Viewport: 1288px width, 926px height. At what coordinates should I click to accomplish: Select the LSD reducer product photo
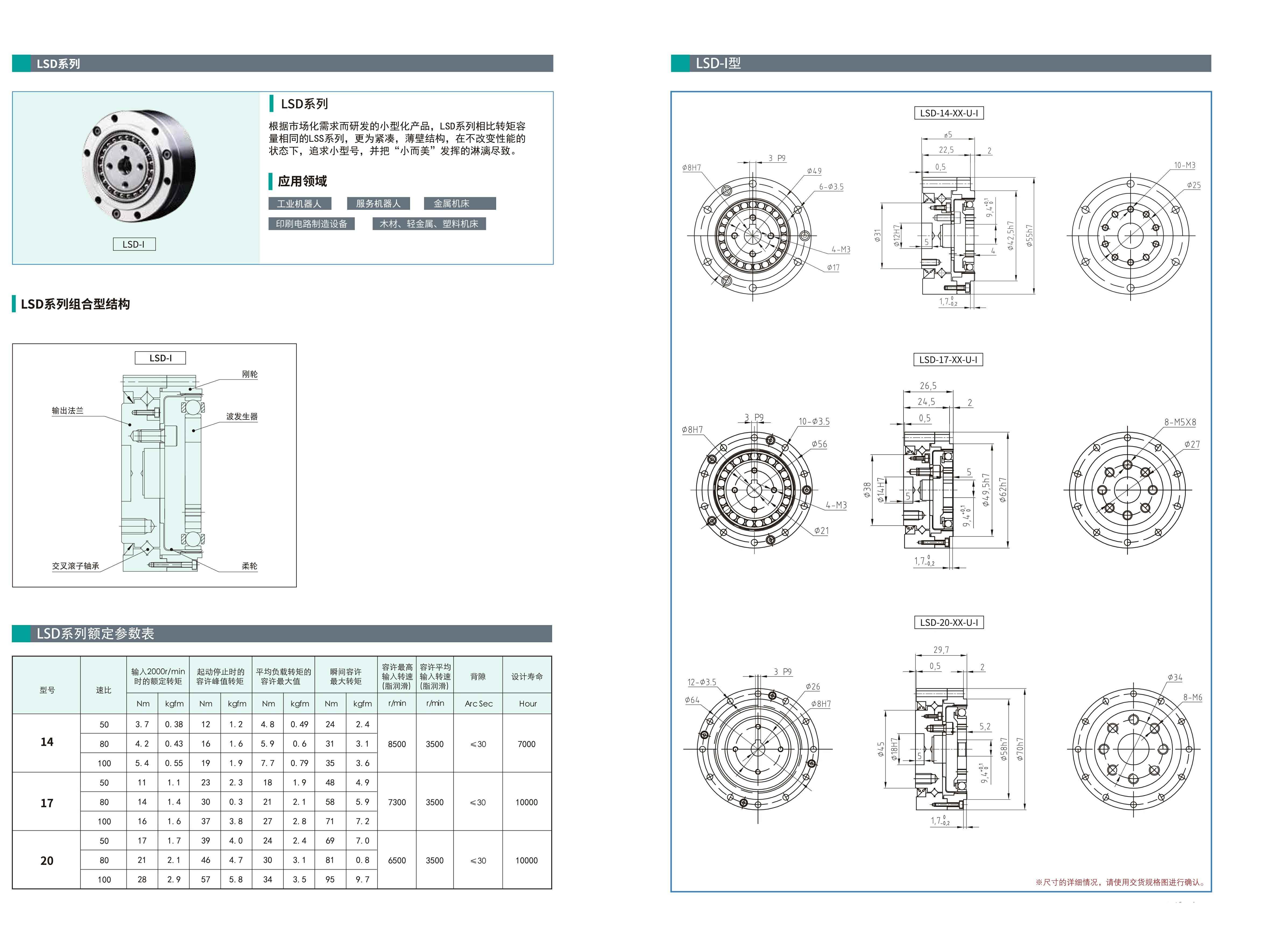[139, 167]
